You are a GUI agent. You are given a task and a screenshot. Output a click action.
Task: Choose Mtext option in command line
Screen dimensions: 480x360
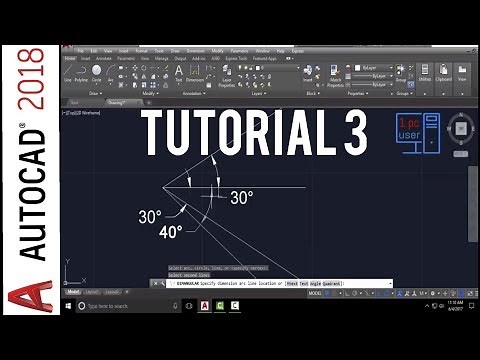(292, 283)
